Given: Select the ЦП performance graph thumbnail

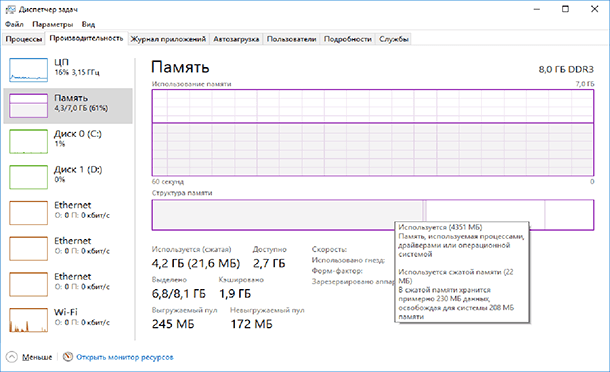Looking at the screenshot, I should tap(28, 70).
